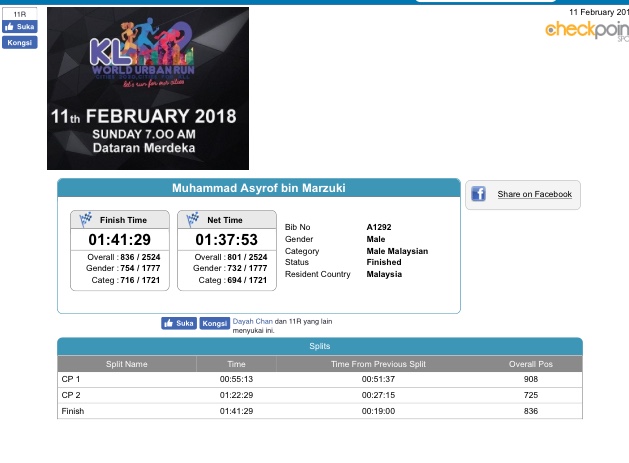Screen dimensions: 629x463
Task: Click the Time column header
Action: tap(236, 364)
